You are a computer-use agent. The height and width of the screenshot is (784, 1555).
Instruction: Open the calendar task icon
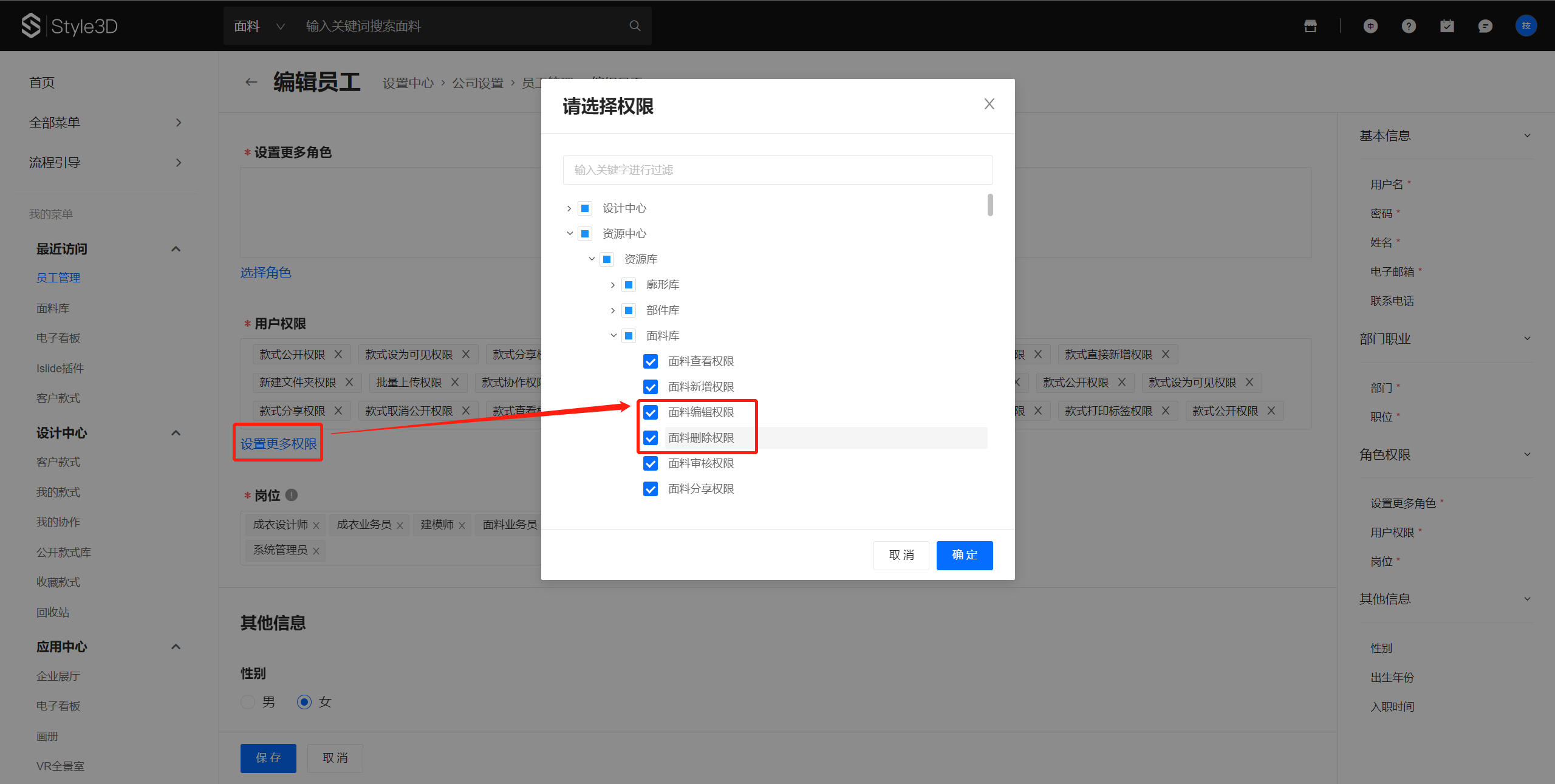1447,26
